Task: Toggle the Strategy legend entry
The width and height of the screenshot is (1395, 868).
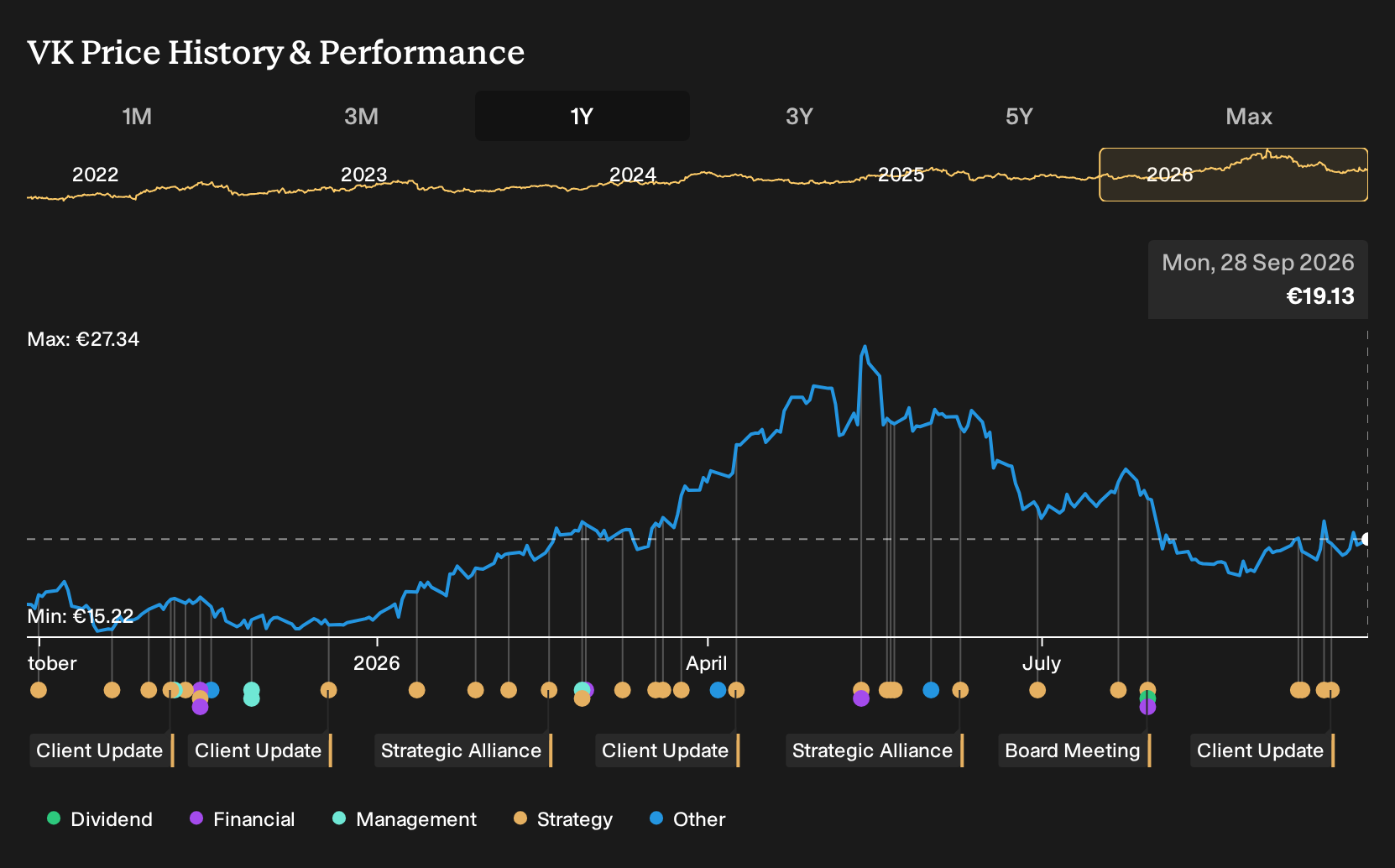Action: 563,818
